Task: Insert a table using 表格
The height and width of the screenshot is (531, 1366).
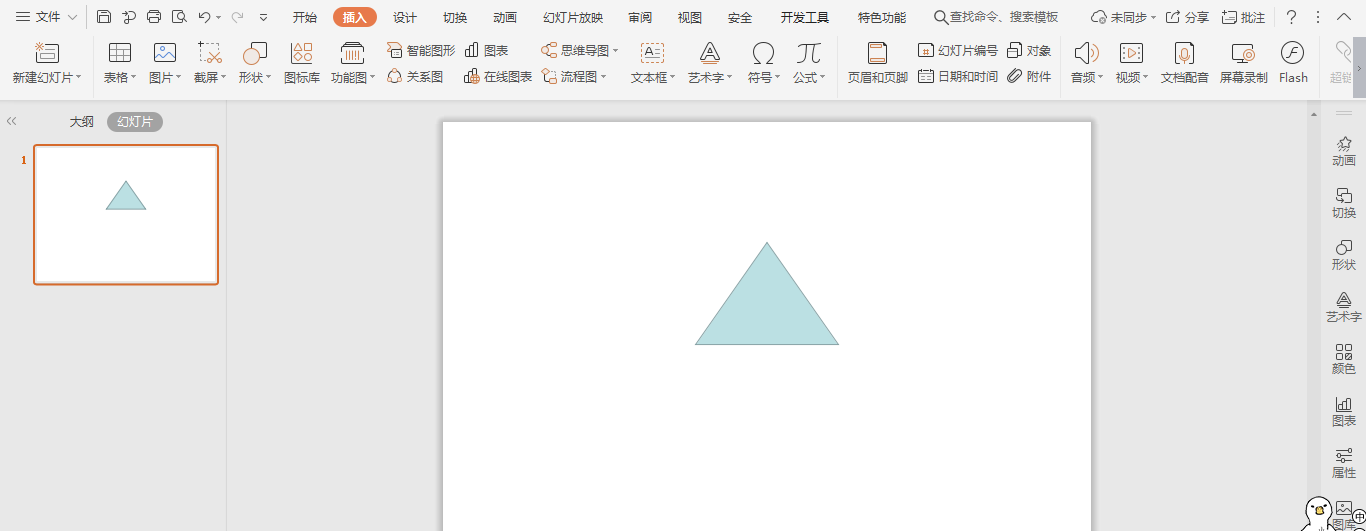Action: pyautogui.click(x=120, y=62)
